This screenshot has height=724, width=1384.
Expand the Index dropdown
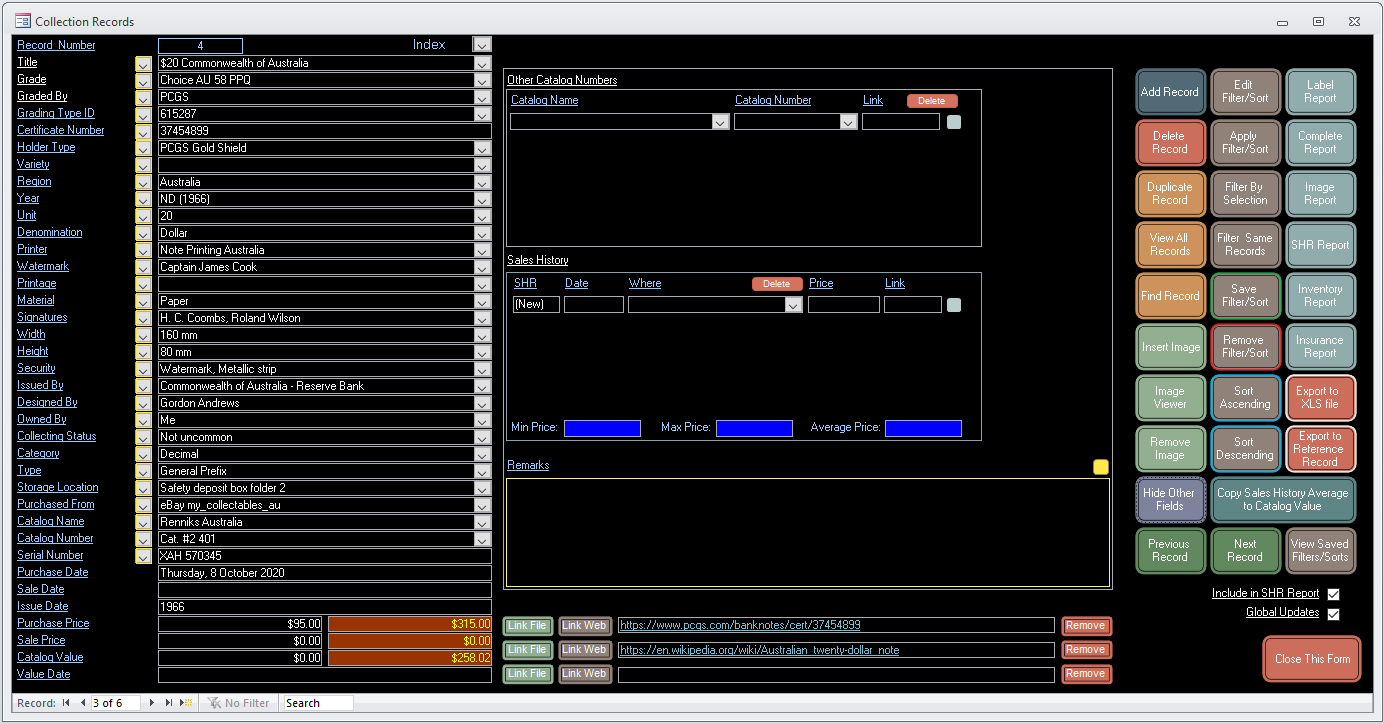482,44
